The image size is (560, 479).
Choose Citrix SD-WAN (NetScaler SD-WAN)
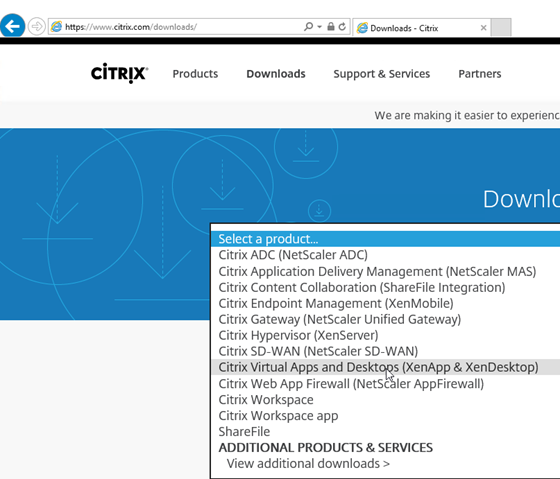(x=385, y=351)
